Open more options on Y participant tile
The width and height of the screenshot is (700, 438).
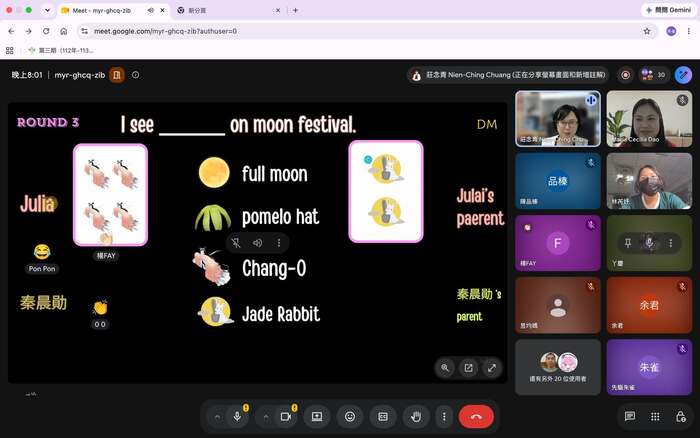pyautogui.click(x=671, y=243)
